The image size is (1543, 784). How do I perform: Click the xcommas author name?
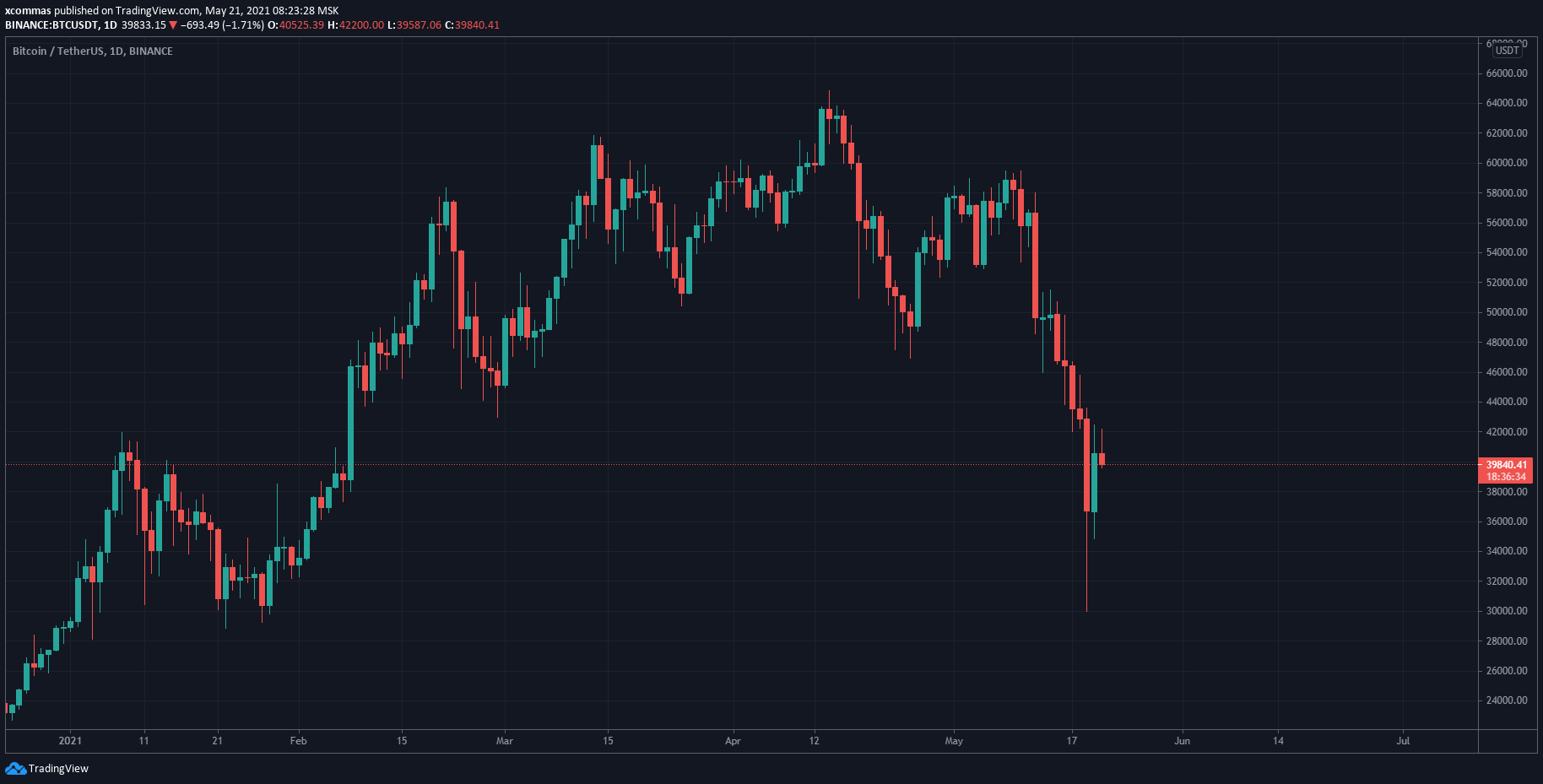(x=28, y=11)
